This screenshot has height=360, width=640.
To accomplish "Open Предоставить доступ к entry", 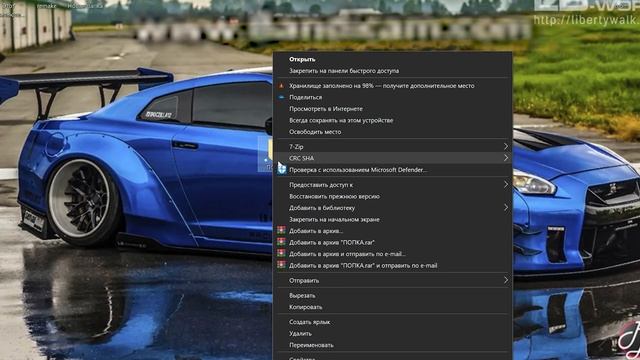I will (x=392, y=184).
